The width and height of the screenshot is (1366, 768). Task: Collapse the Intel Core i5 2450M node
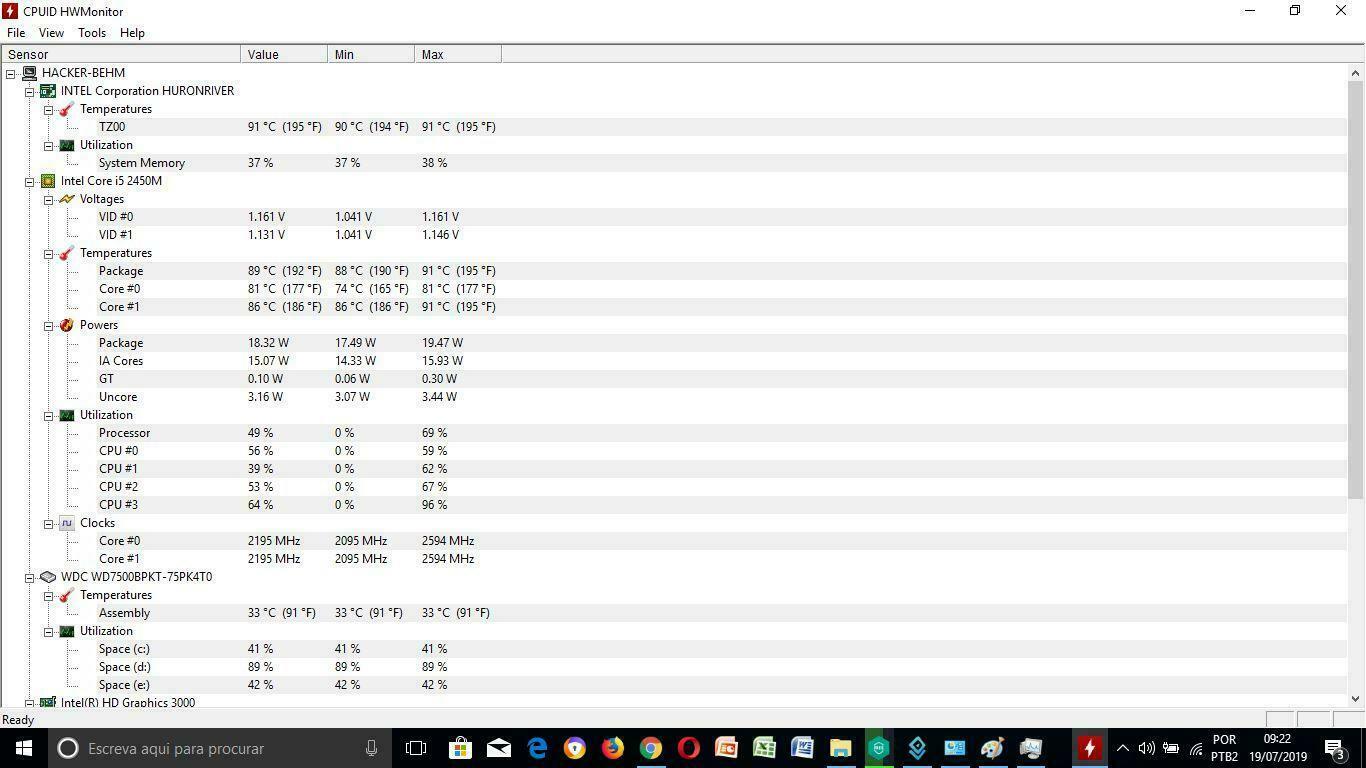(30, 181)
